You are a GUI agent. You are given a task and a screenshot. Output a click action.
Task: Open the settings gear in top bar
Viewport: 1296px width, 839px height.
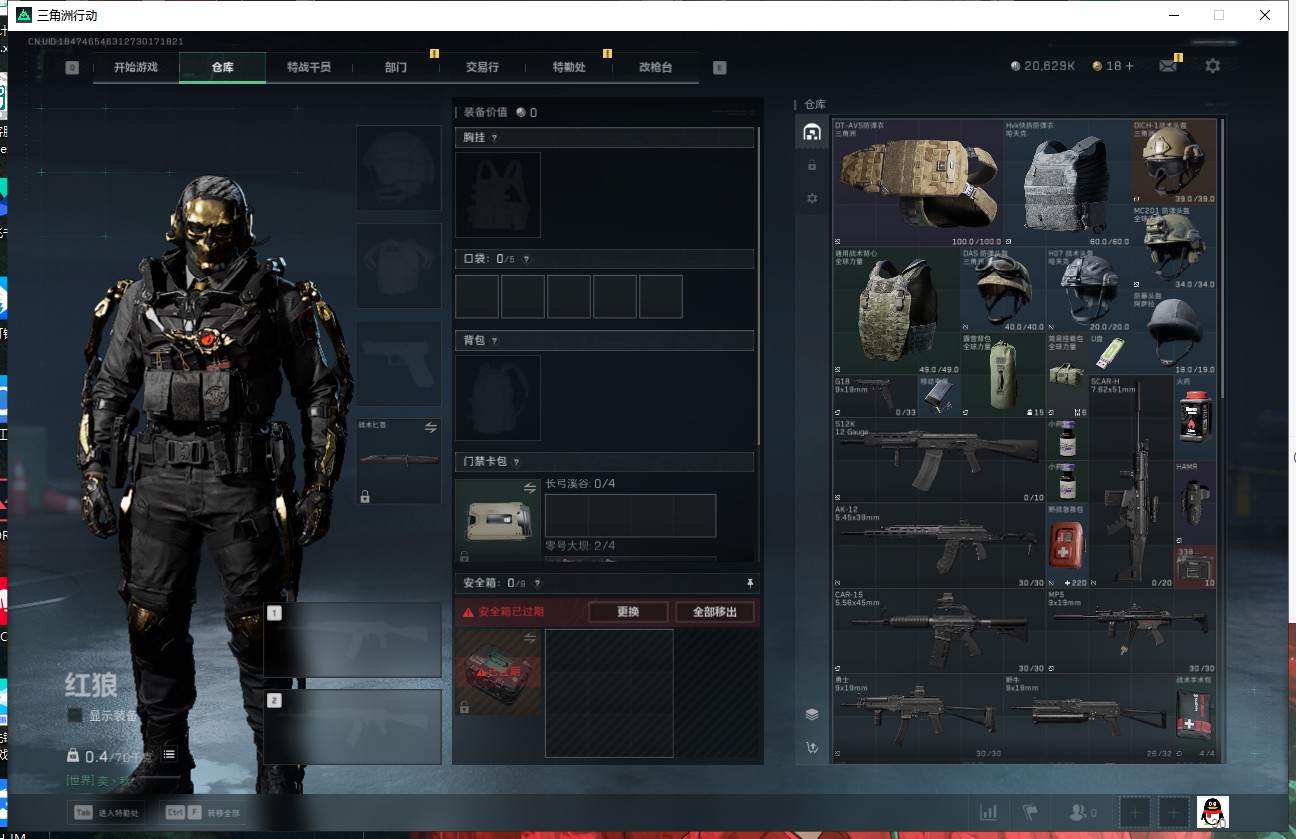click(x=1212, y=66)
